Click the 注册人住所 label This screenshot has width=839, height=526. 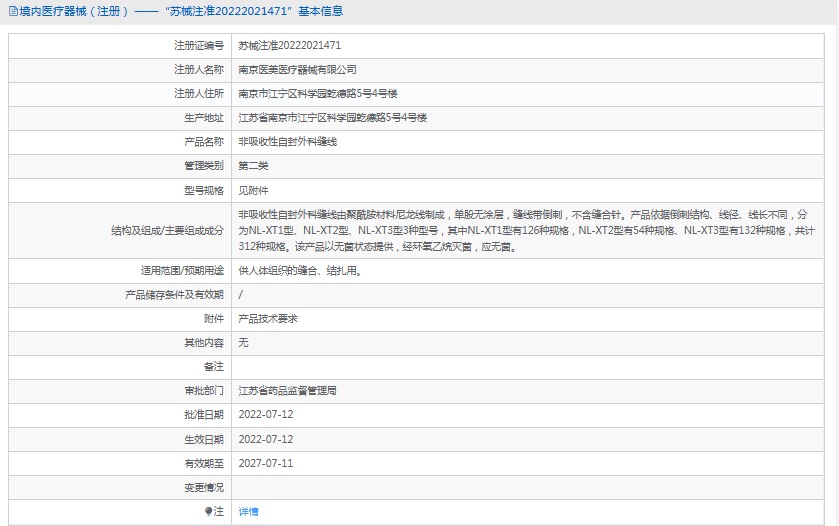[x=199, y=94]
